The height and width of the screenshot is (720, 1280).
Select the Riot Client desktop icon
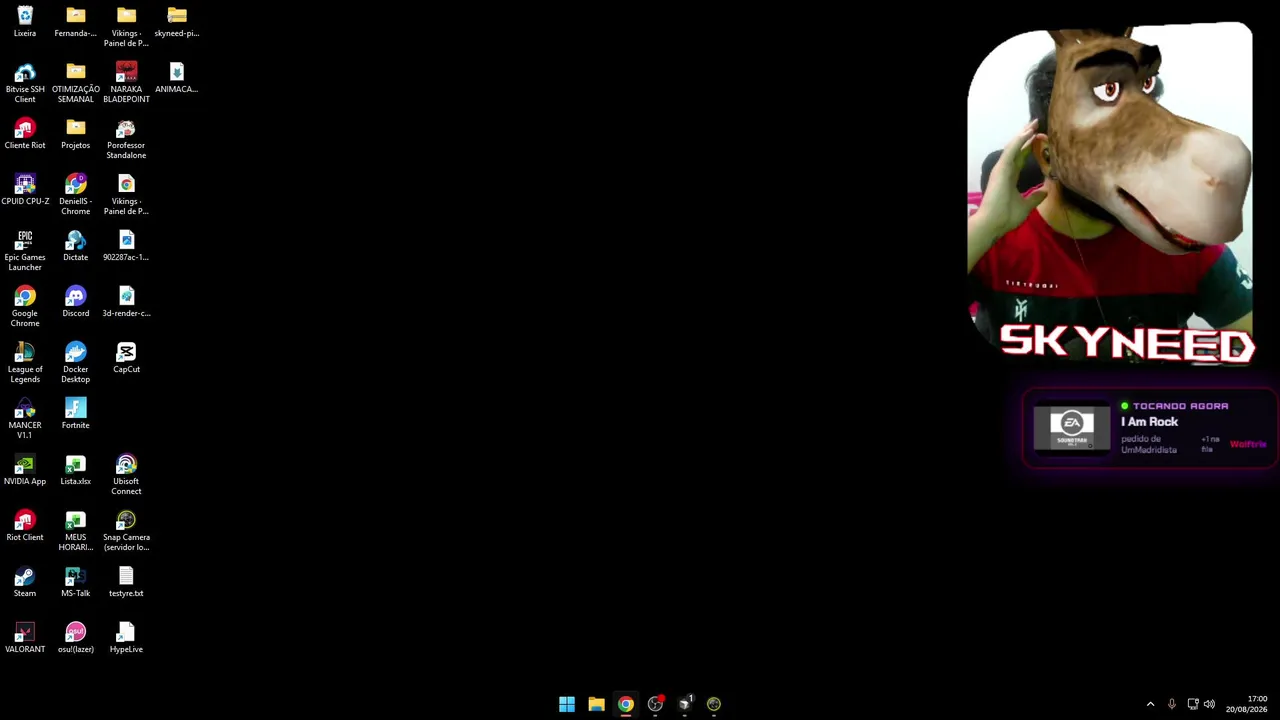25,527
